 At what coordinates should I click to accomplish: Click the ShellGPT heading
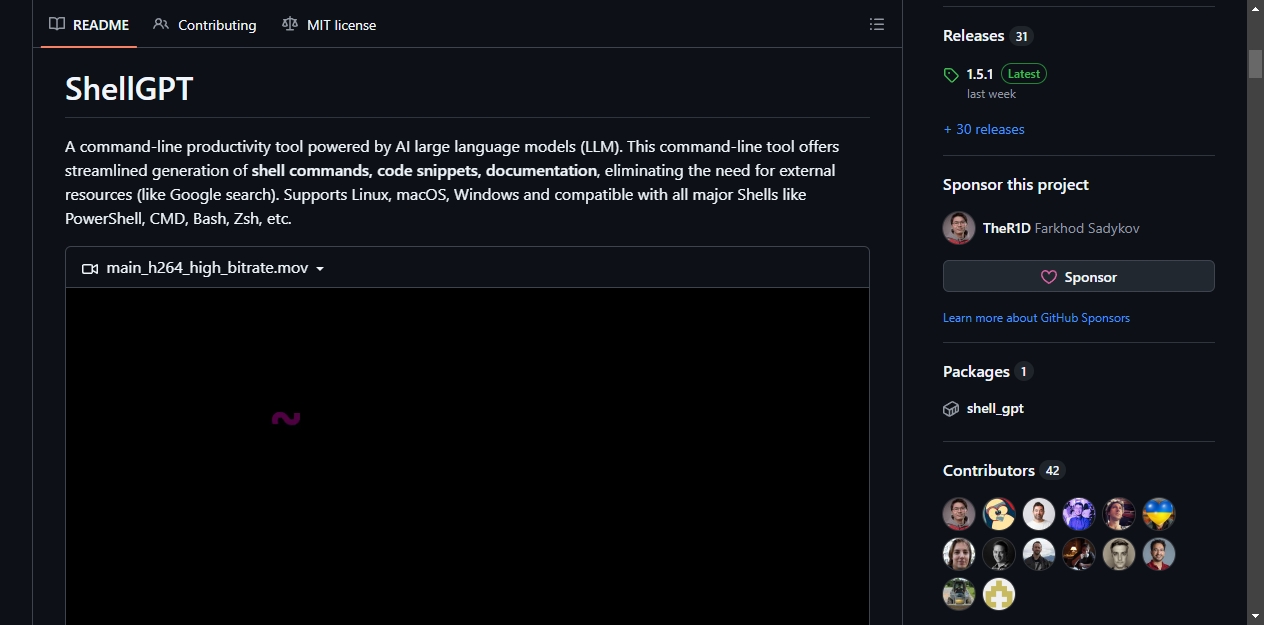click(x=129, y=89)
